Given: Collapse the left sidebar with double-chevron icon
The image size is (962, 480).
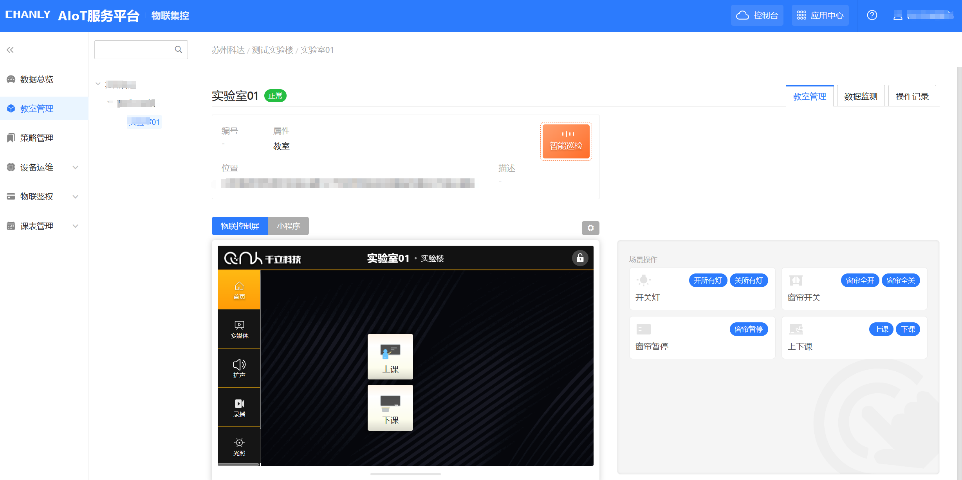Looking at the screenshot, I should click(10, 49).
